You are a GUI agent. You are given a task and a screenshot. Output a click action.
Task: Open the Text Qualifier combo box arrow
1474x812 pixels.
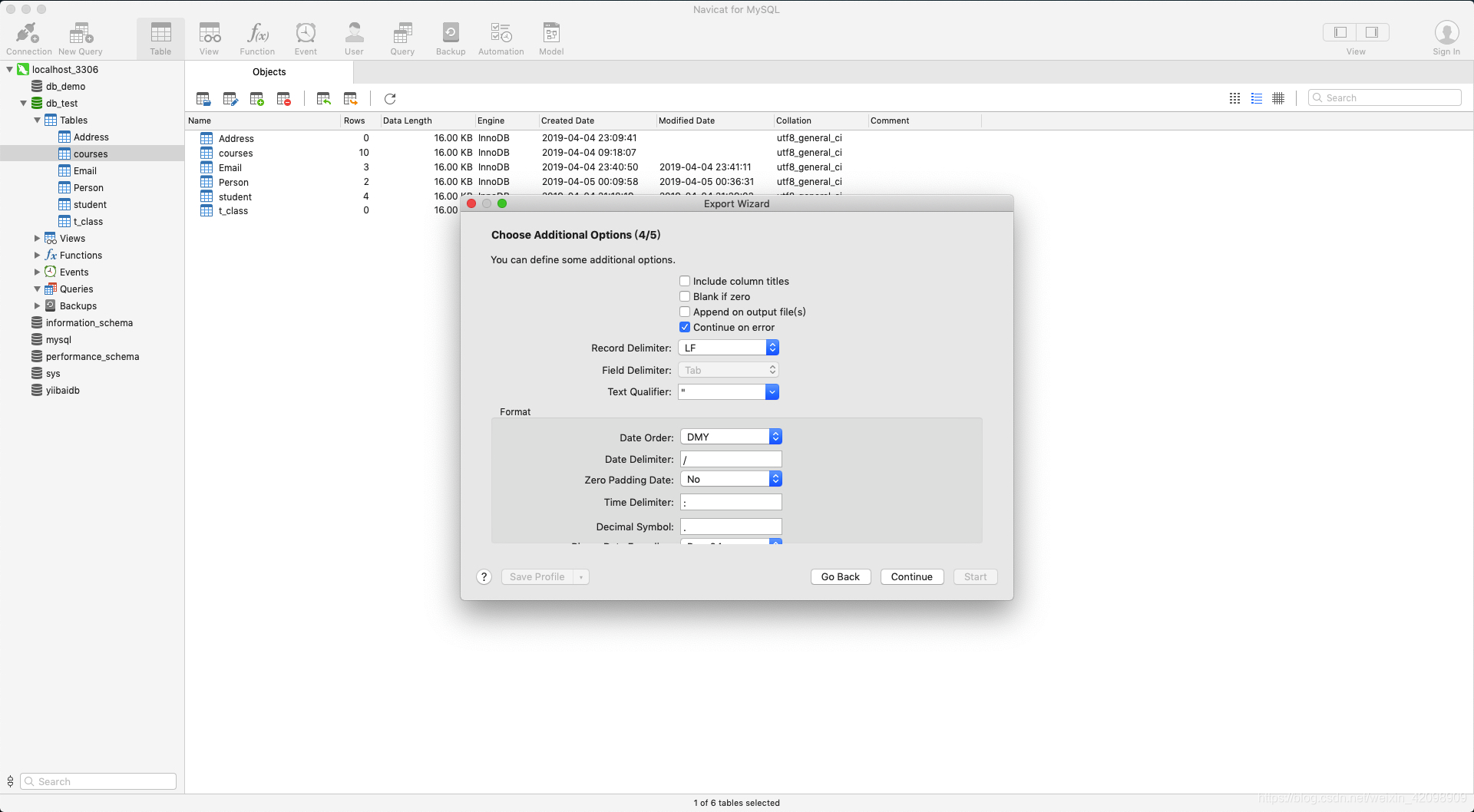click(772, 392)
